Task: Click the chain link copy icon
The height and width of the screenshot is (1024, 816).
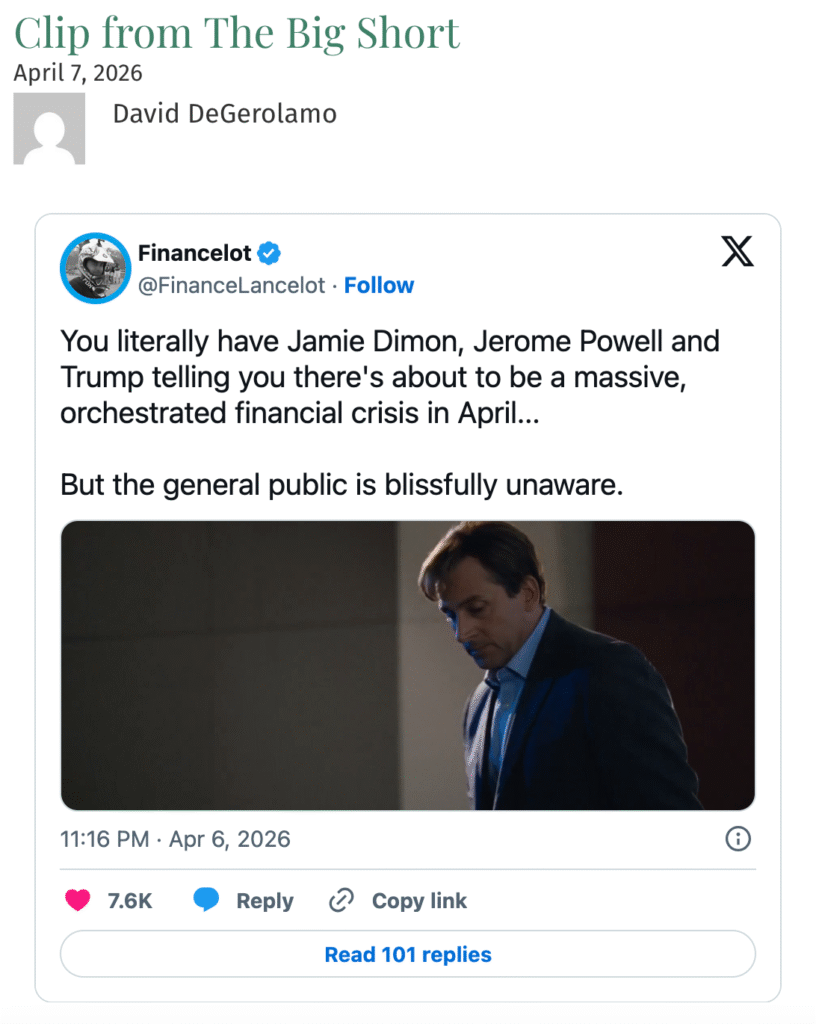Action: coord(342,900)
